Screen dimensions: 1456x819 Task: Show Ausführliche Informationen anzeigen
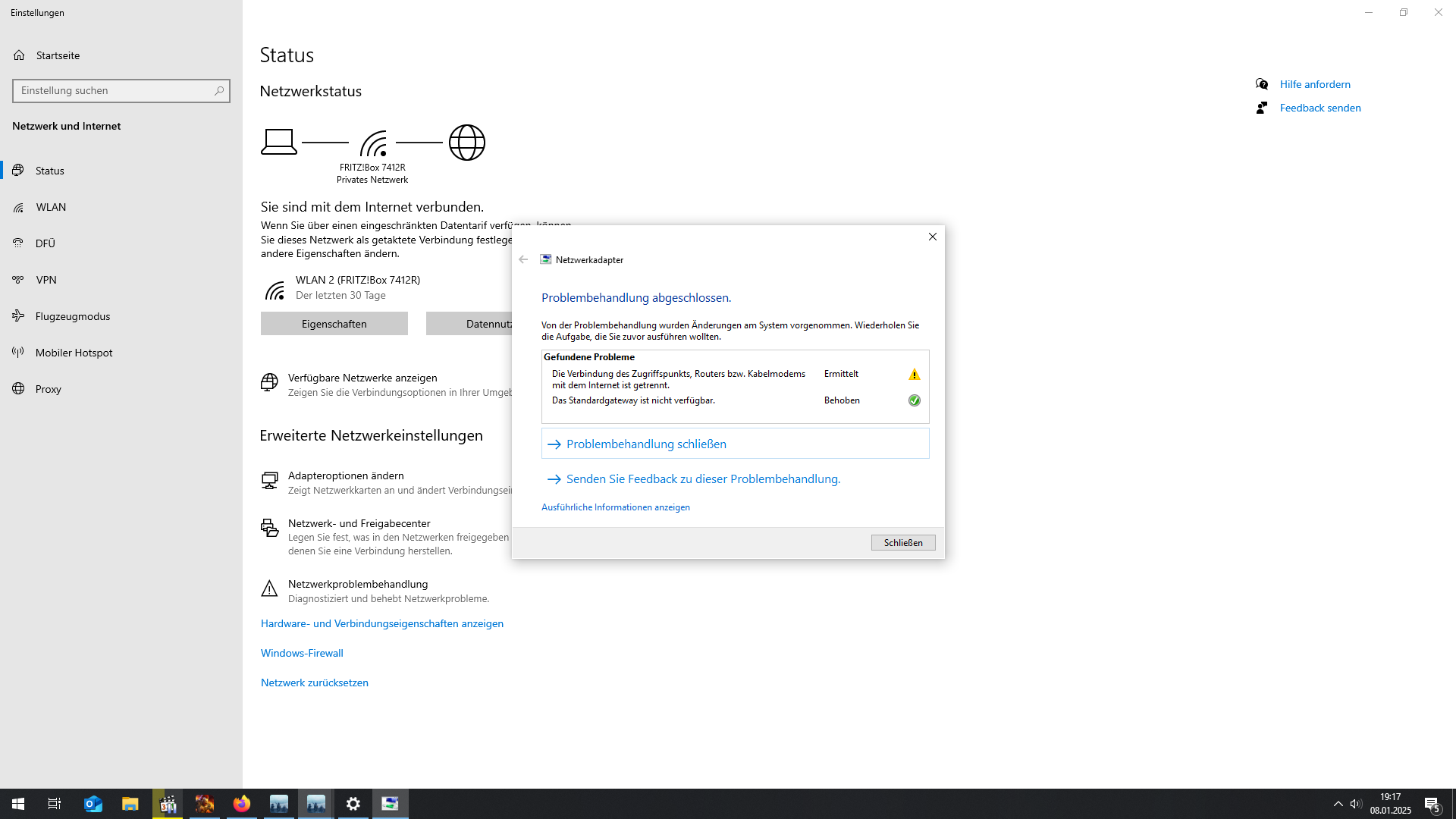(x=615, y=507)
